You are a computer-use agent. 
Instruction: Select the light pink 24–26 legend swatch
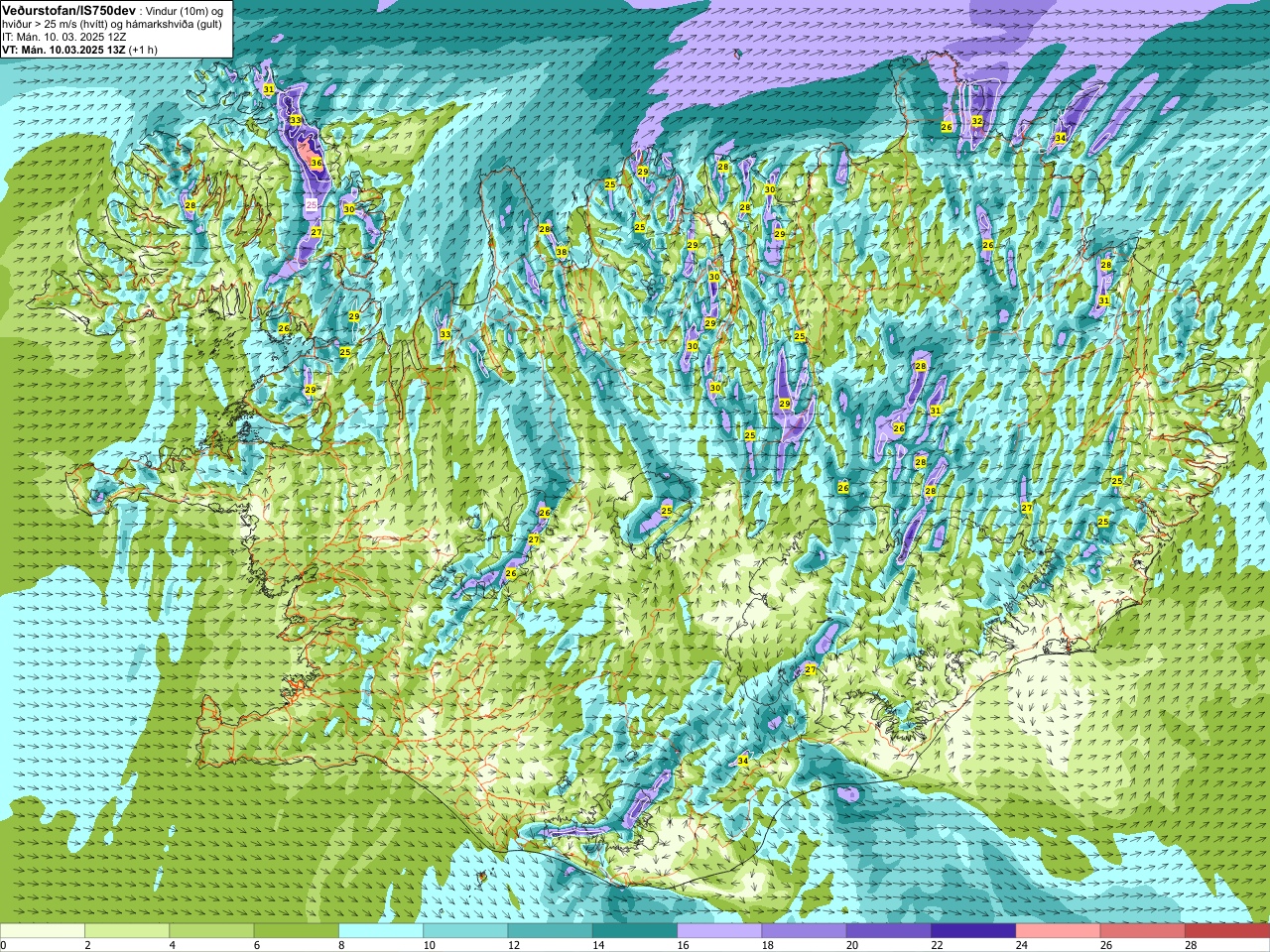[x=1059, y=931]
